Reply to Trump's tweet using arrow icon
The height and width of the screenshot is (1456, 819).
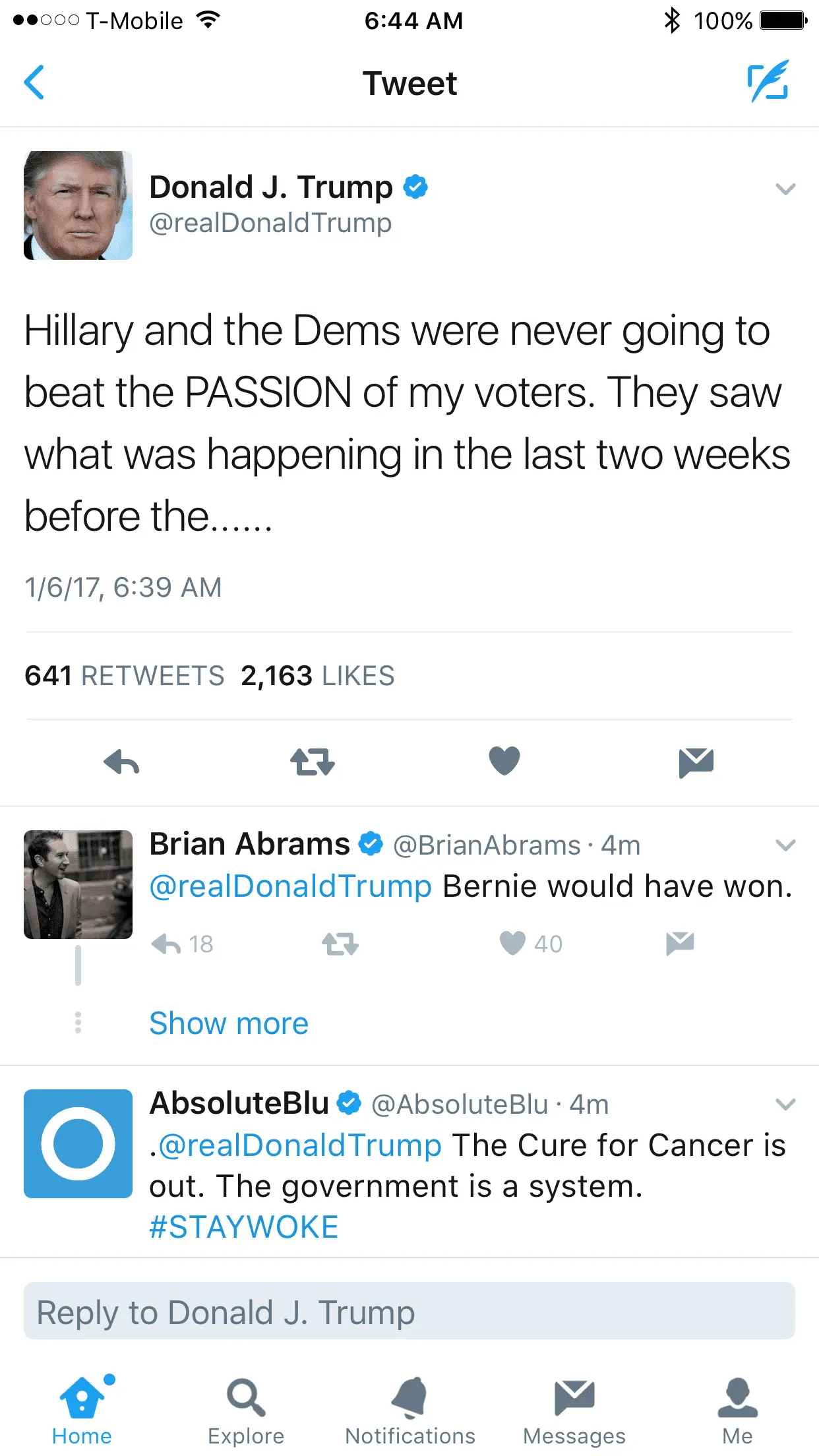tap(122, 762)
